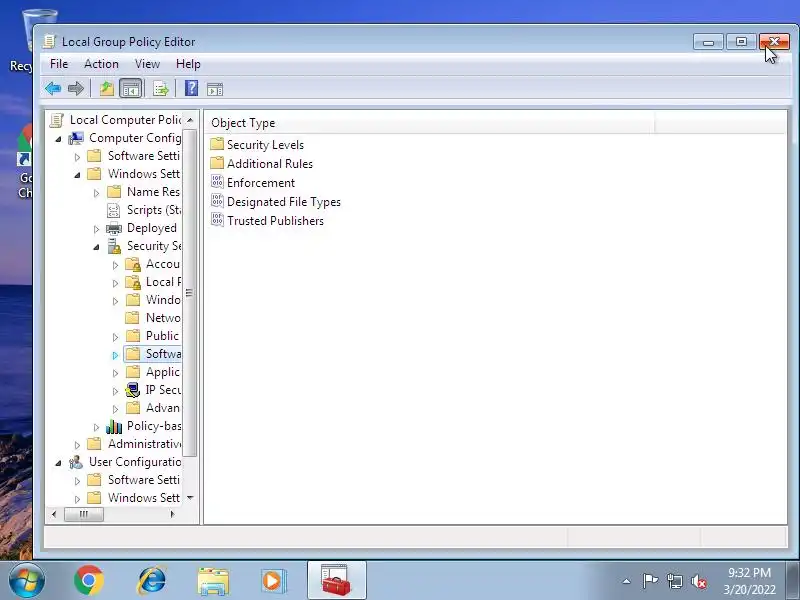Select Account Policies tree node

pos(153,264)
